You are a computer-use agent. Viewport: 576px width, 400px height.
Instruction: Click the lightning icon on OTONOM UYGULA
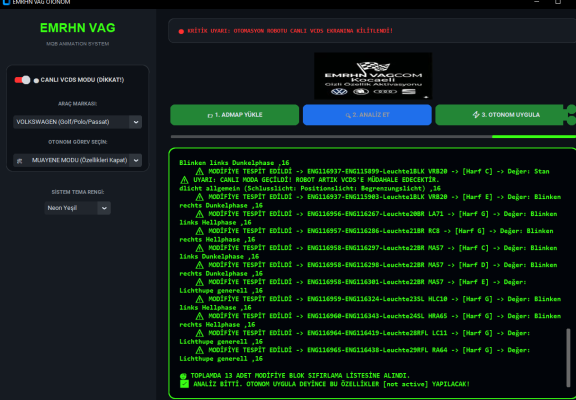(x=476, y=115)
